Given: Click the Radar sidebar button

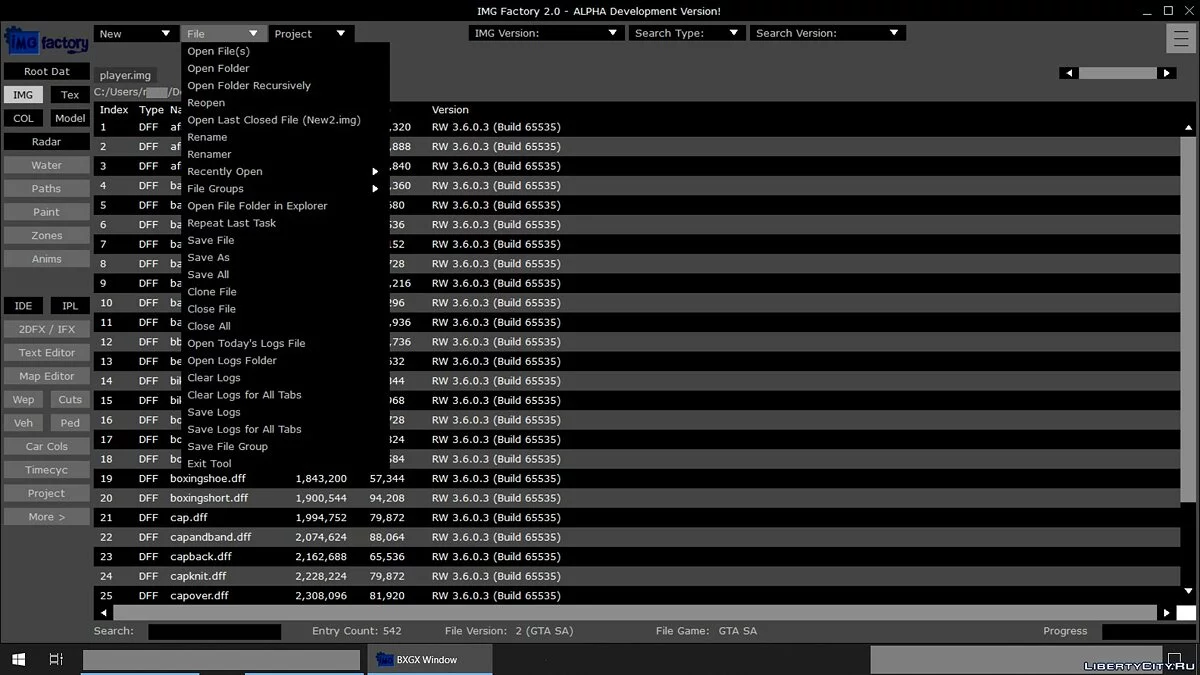Looking at the screenshot, I should [46, 142].
